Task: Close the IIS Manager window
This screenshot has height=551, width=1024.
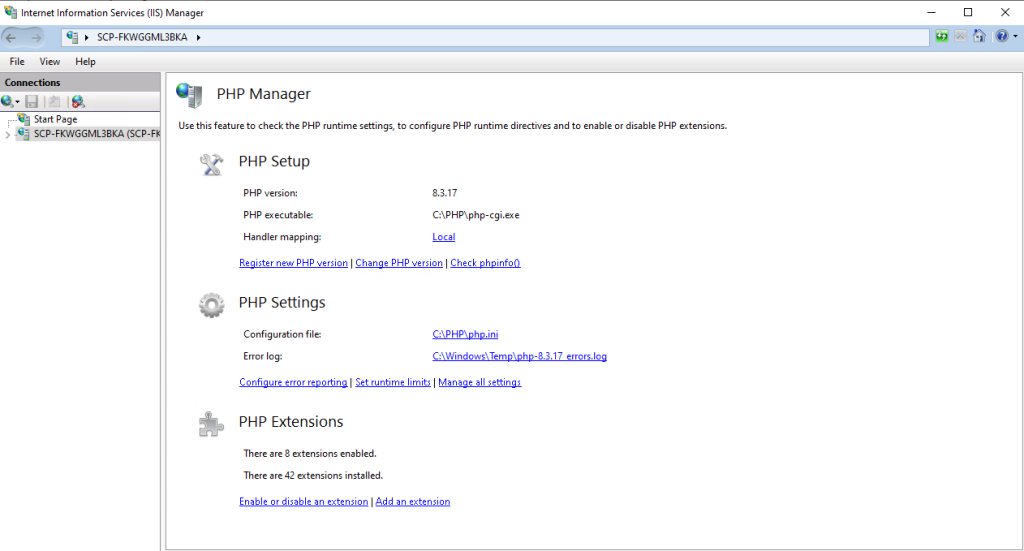Action: pos(1005,12)
